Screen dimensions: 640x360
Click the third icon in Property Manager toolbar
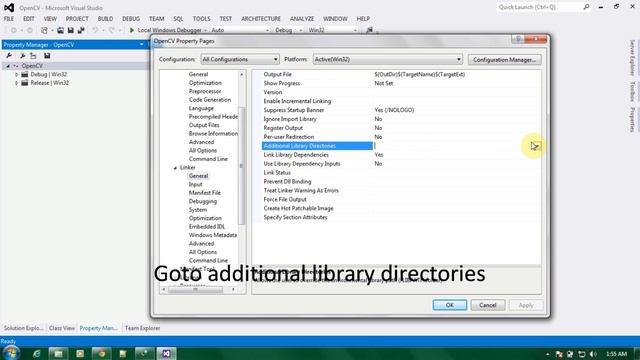[x=33, y=56]
